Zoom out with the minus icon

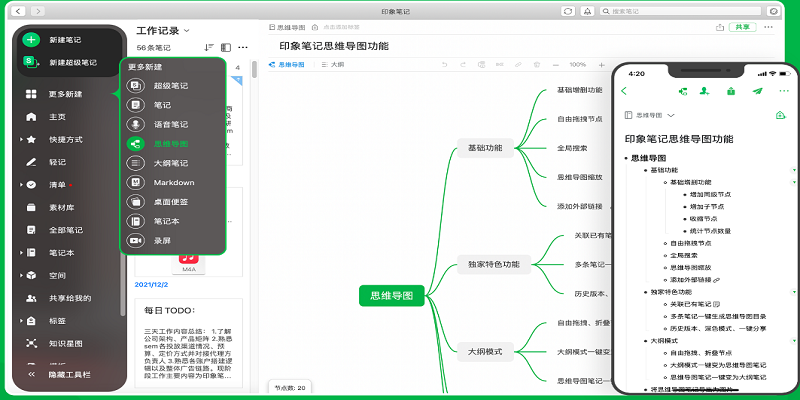click(x=556, y=65)
